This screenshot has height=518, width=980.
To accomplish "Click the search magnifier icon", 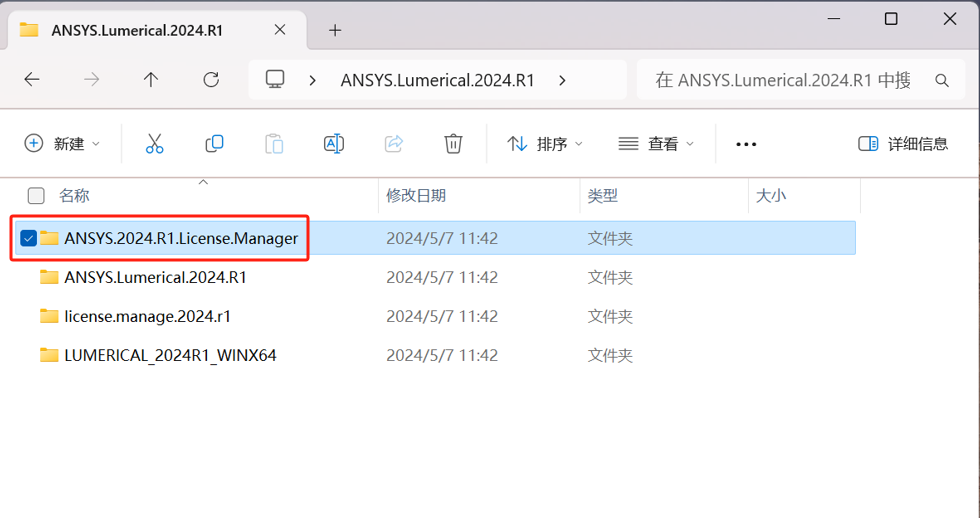I will tap(941, 80).
